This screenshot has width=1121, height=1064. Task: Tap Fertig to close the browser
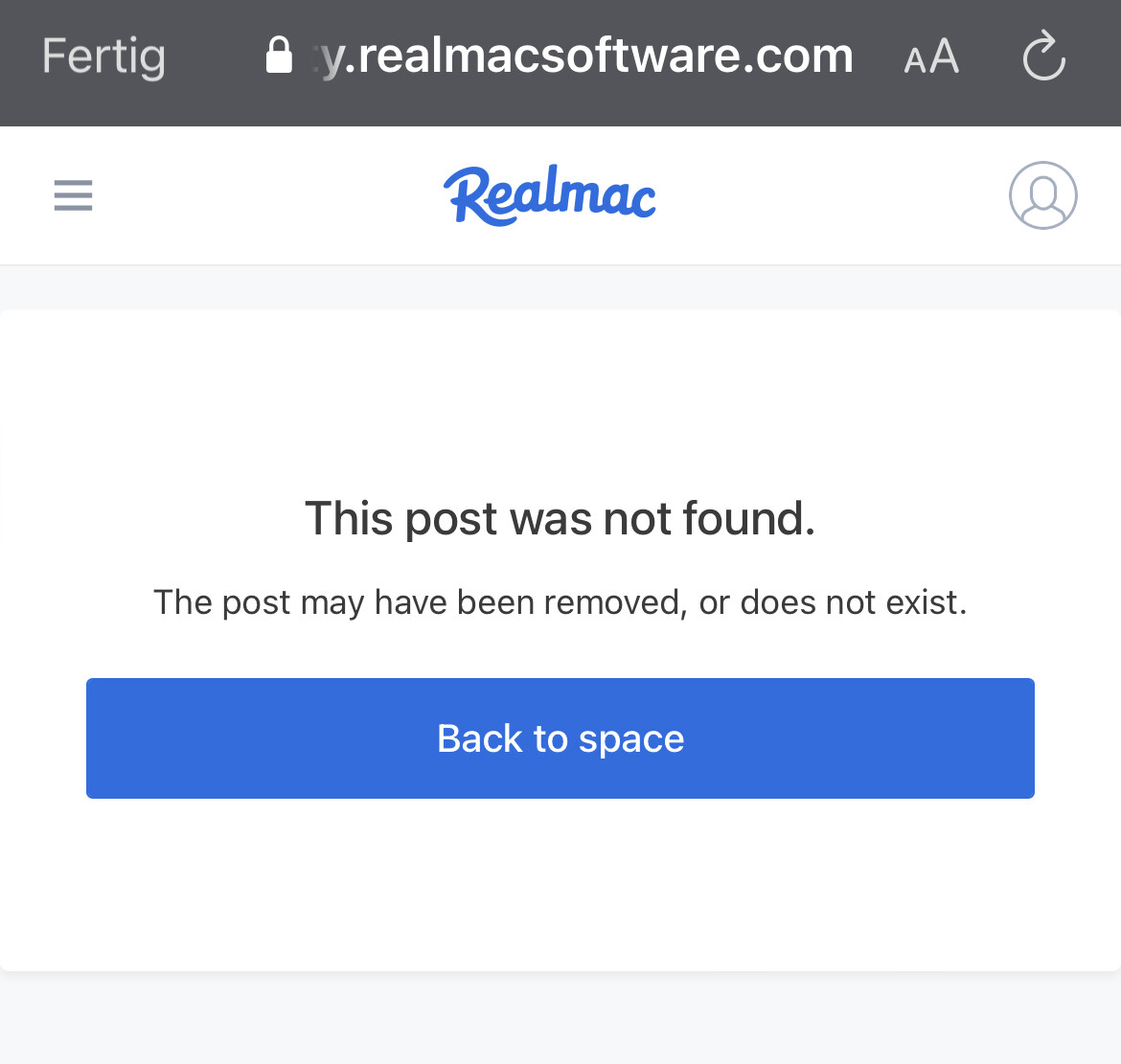103,57
